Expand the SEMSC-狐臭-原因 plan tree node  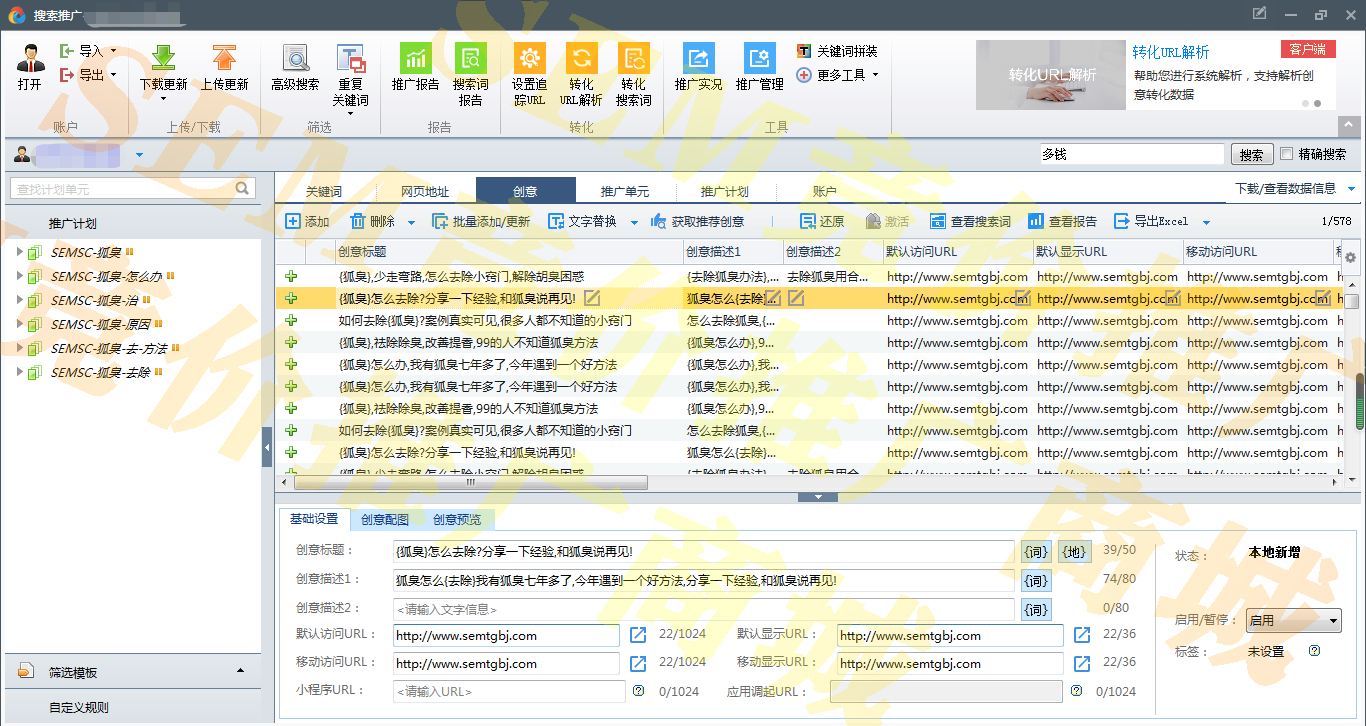19,324
